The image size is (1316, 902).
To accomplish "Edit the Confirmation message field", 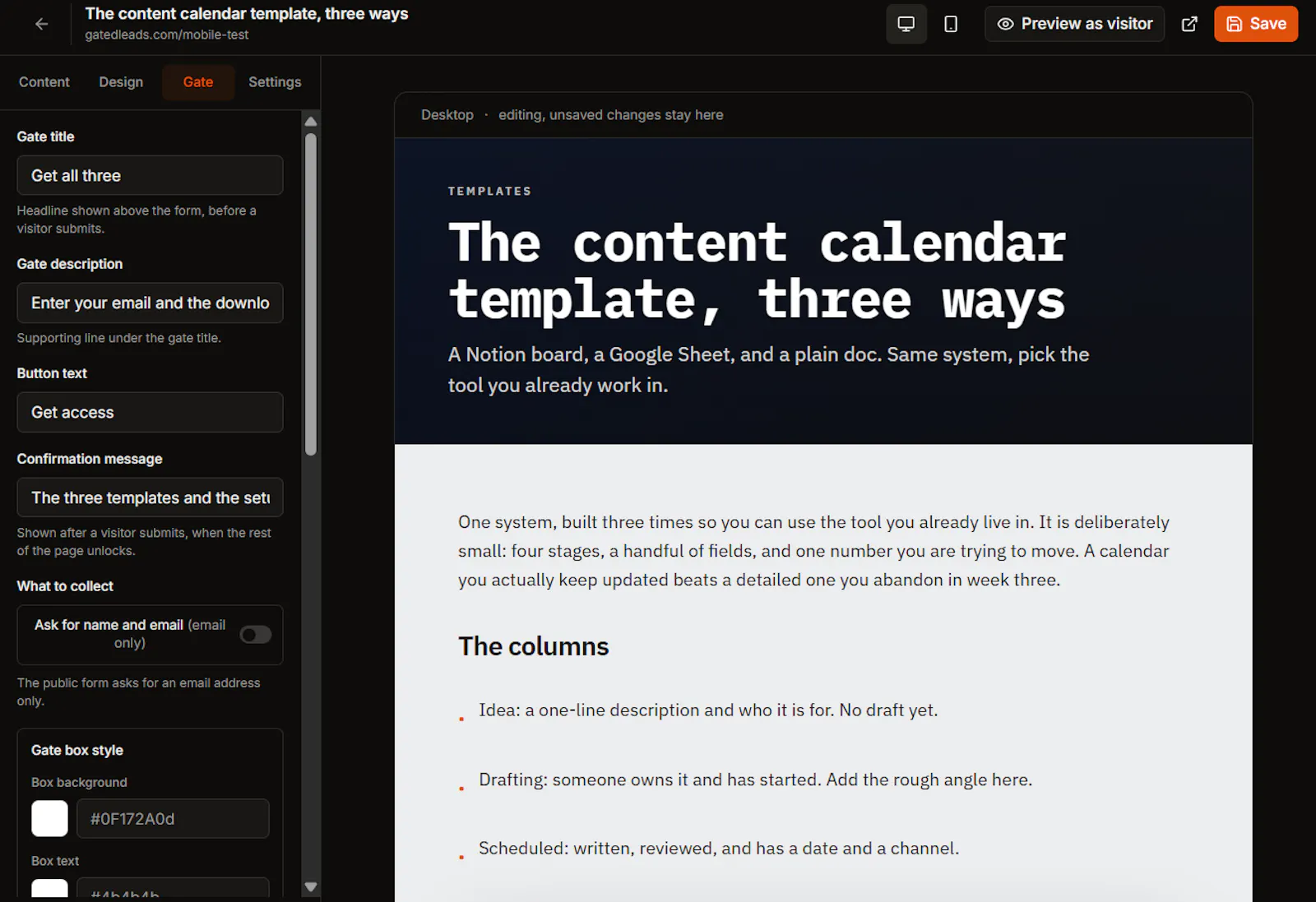I will click(150, 497).
